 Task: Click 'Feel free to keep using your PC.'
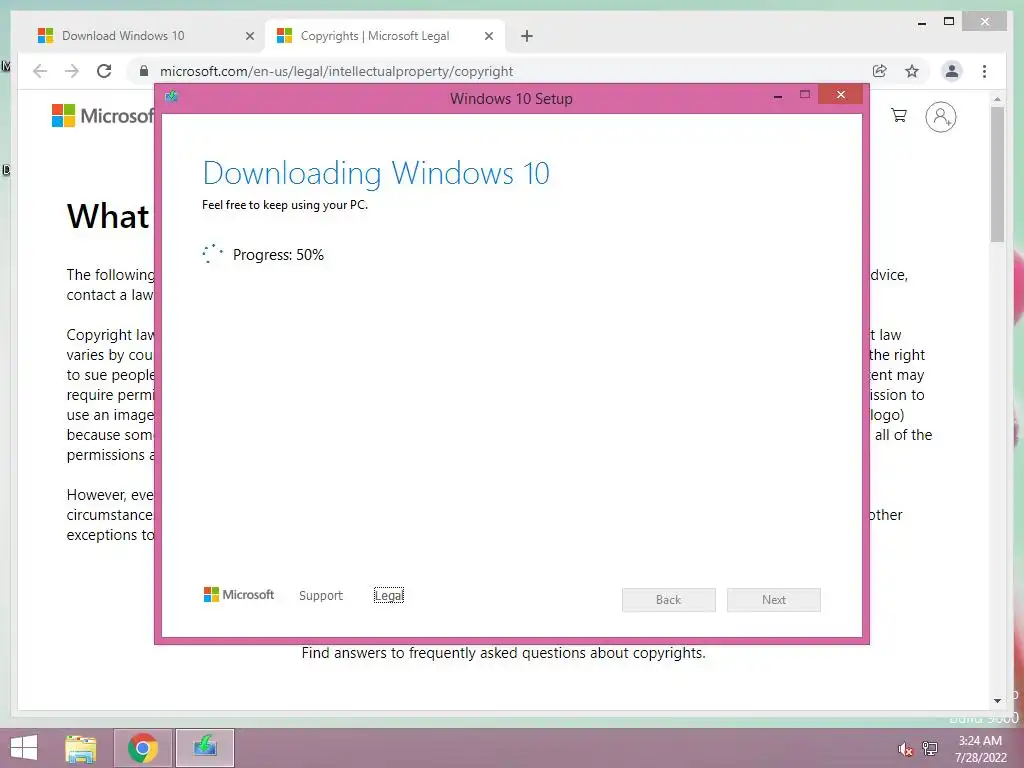click(x=285, y=205)
